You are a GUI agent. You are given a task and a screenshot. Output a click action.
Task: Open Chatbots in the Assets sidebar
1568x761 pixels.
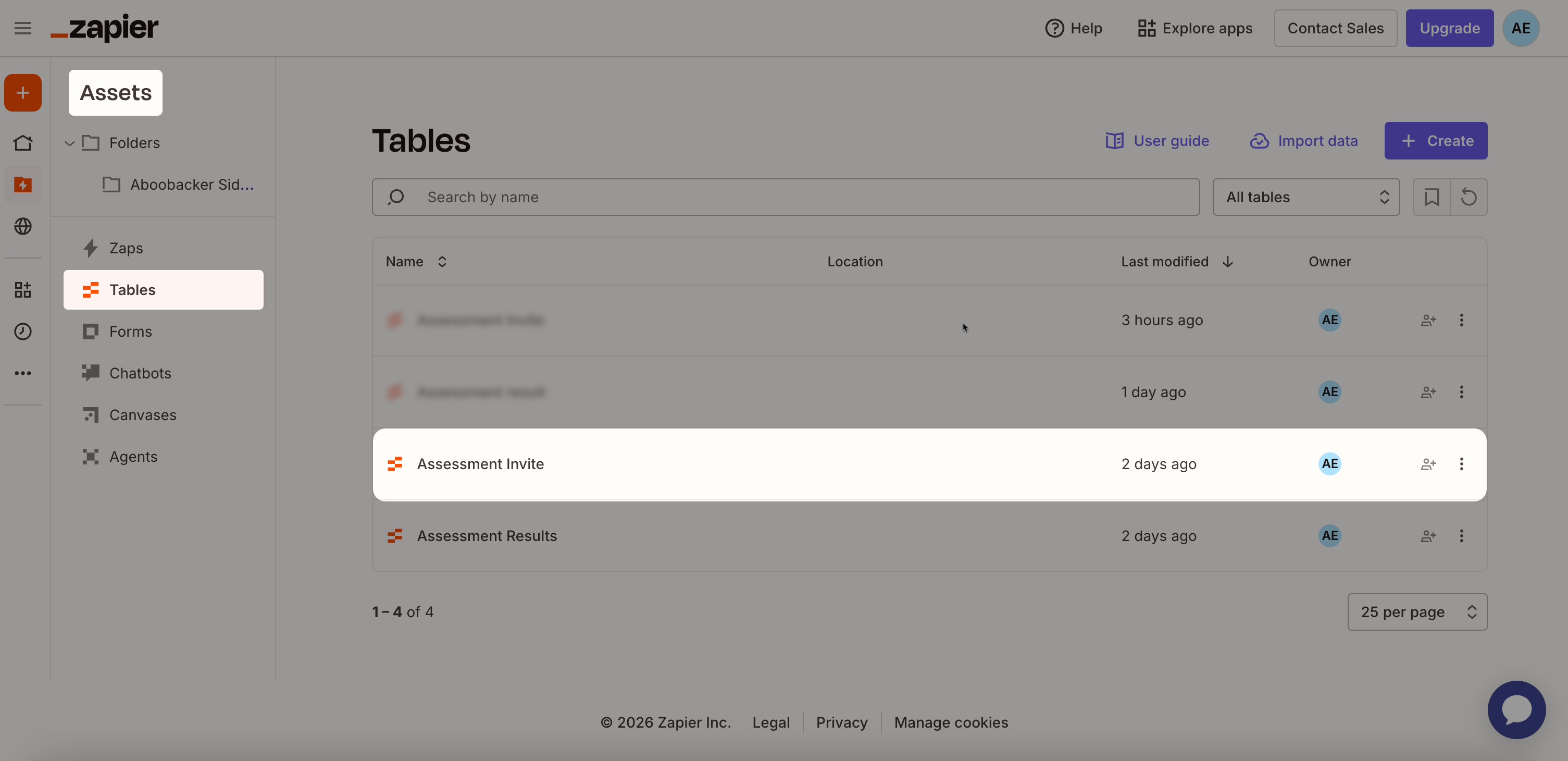click(140, 373)
